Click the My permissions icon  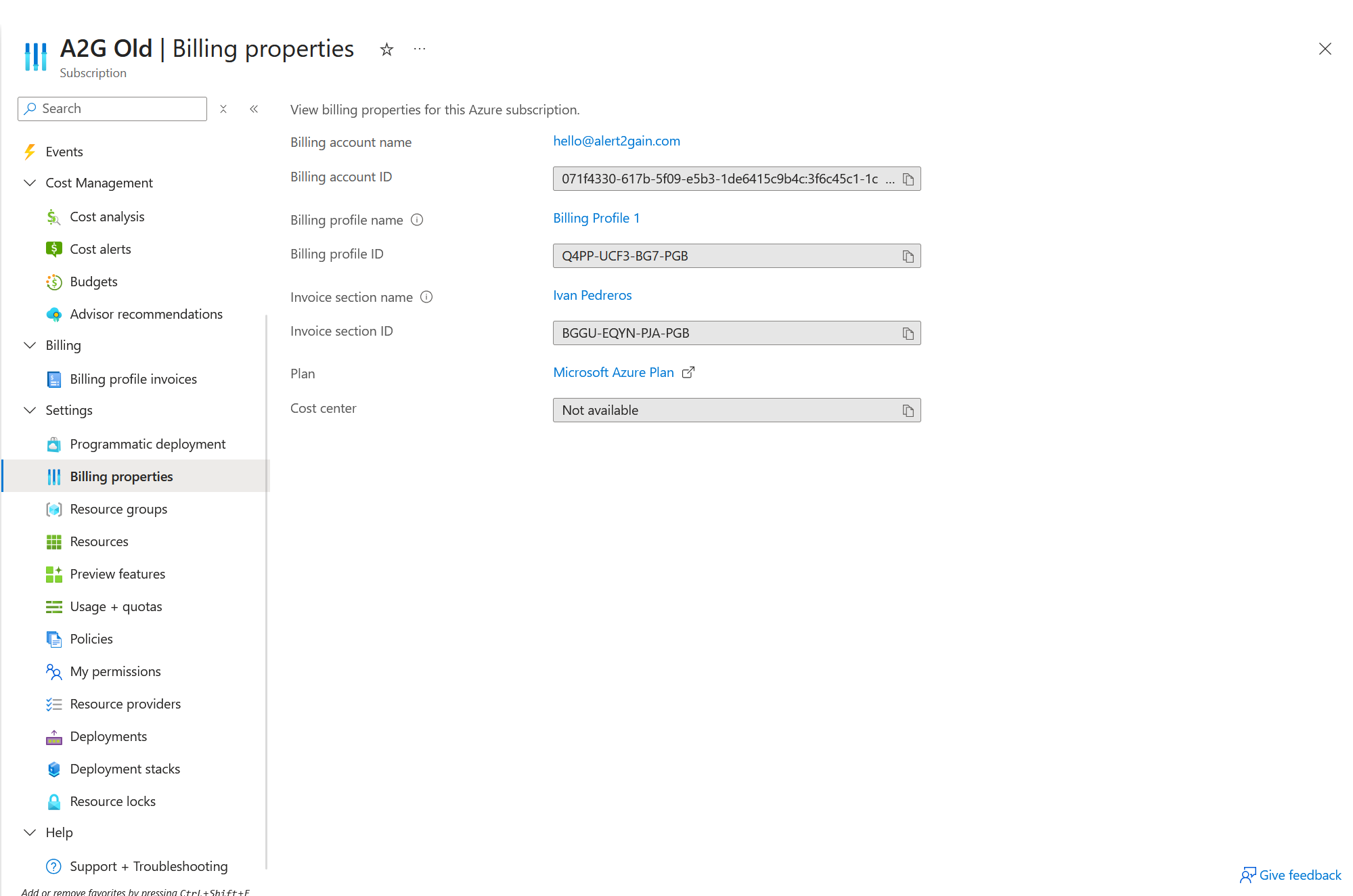tap(54, 672)
